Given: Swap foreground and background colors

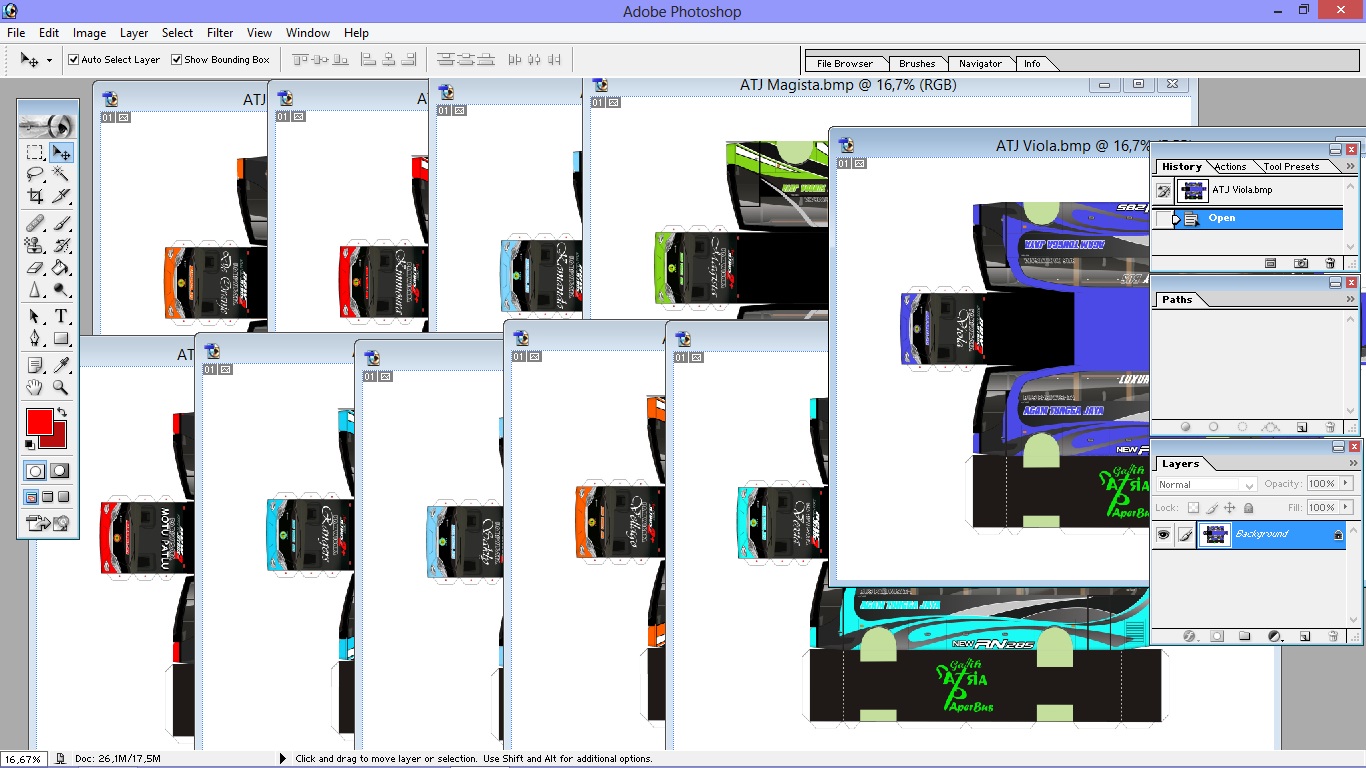Looking at the screenshot, I should point(62,412).
